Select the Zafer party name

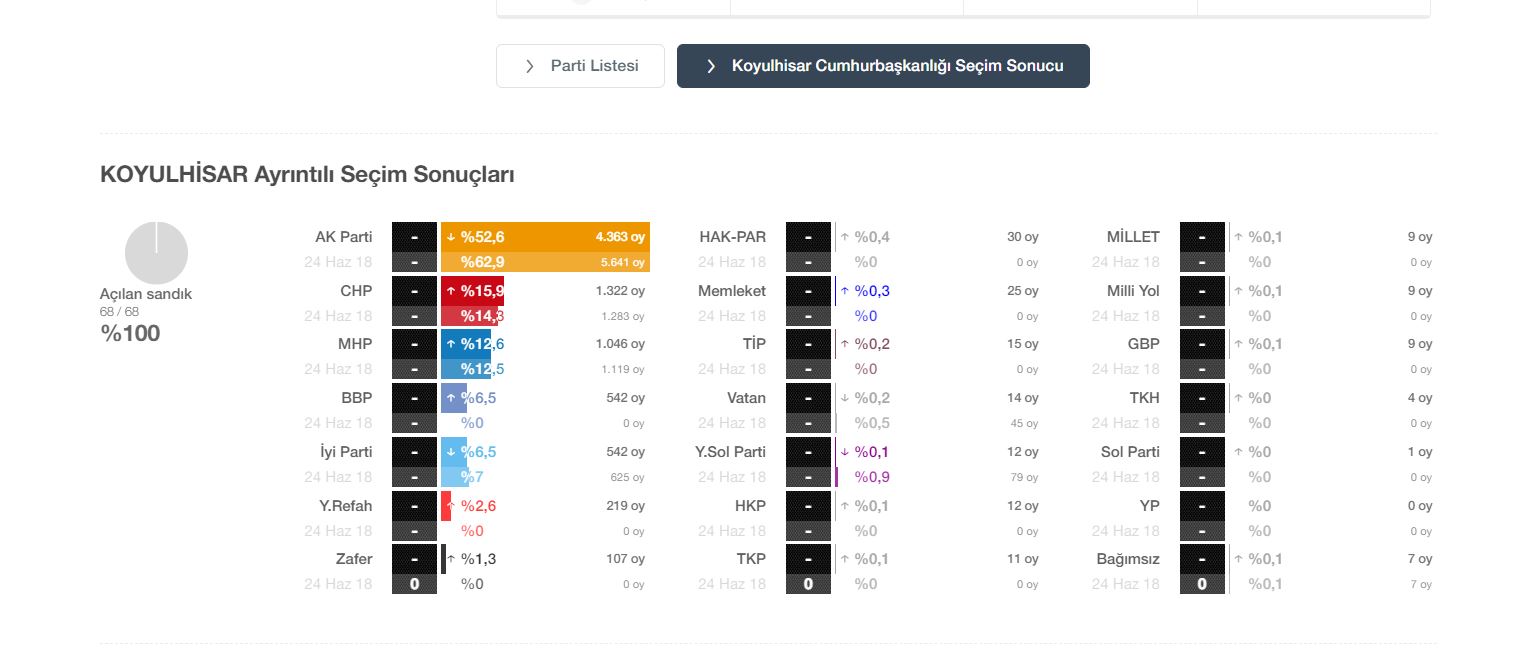(354, 559)
